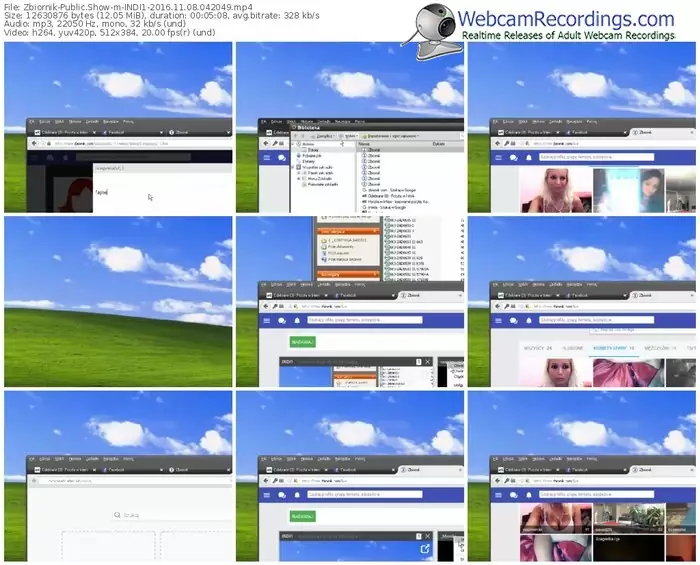Collapse orange 'Szczegóły' Explorer panel chevron
700x565 pixels.
click(374, 274)
